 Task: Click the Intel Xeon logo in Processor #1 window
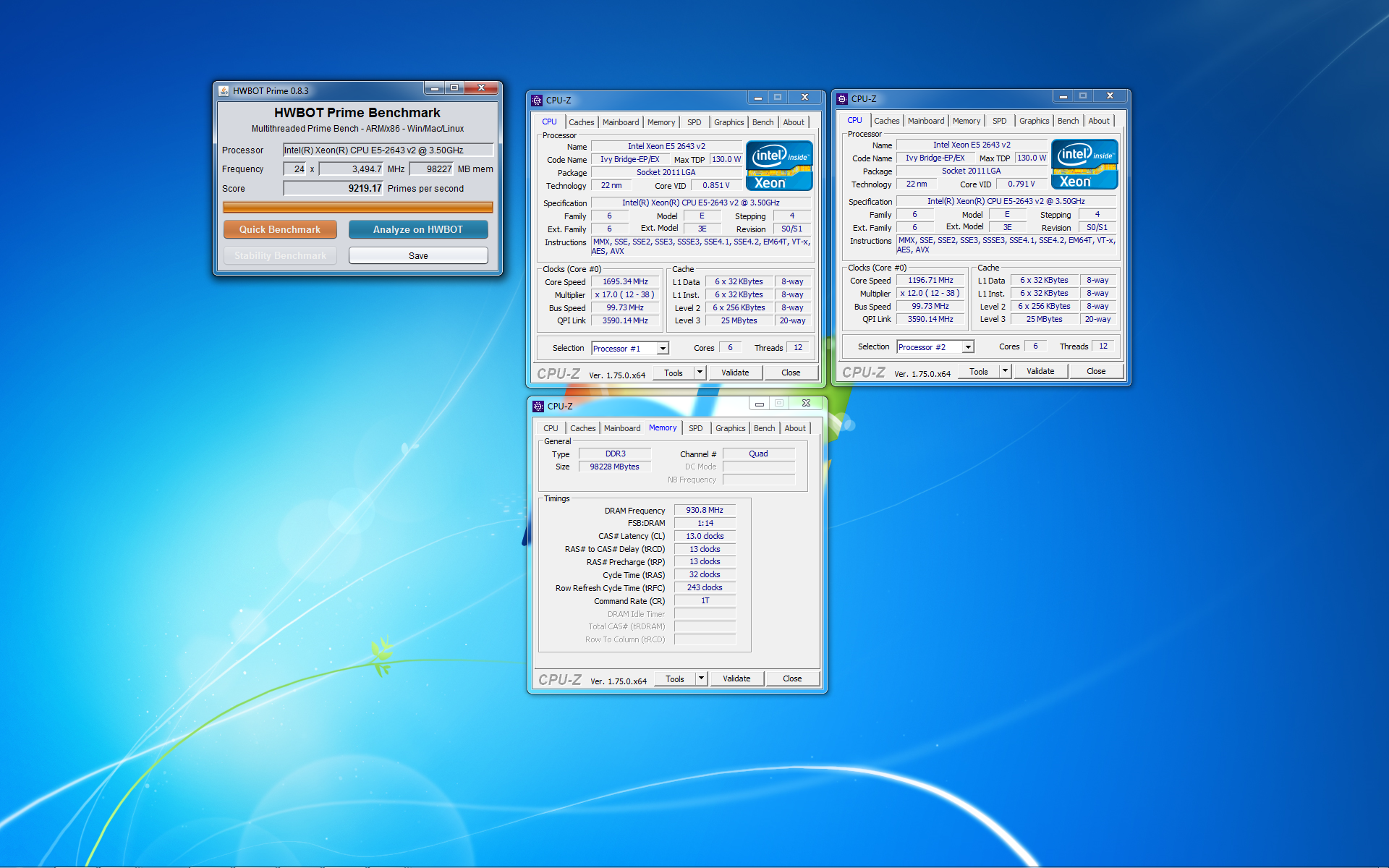[779, 166]
